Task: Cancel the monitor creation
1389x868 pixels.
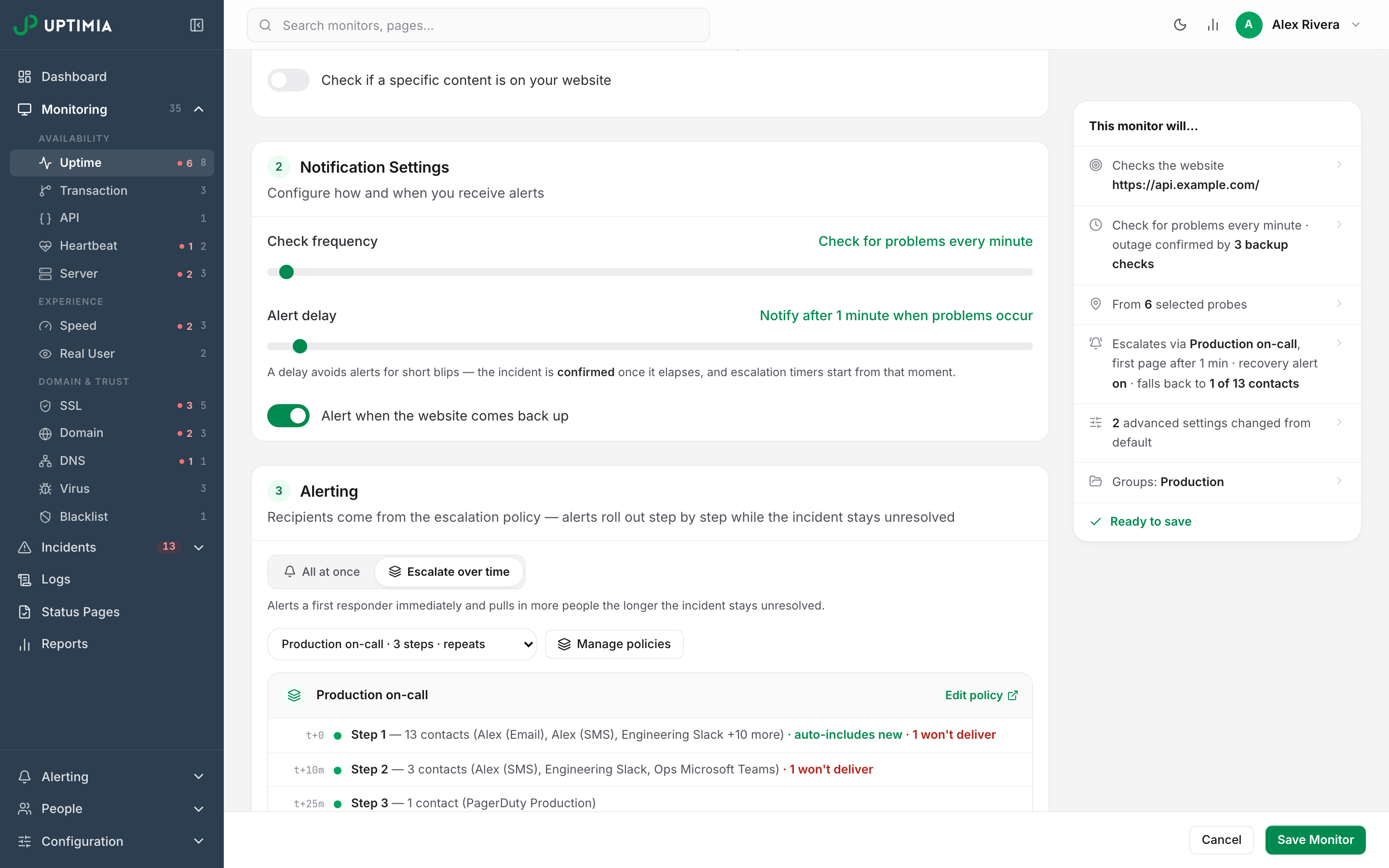Action: tap(1221, 839)
